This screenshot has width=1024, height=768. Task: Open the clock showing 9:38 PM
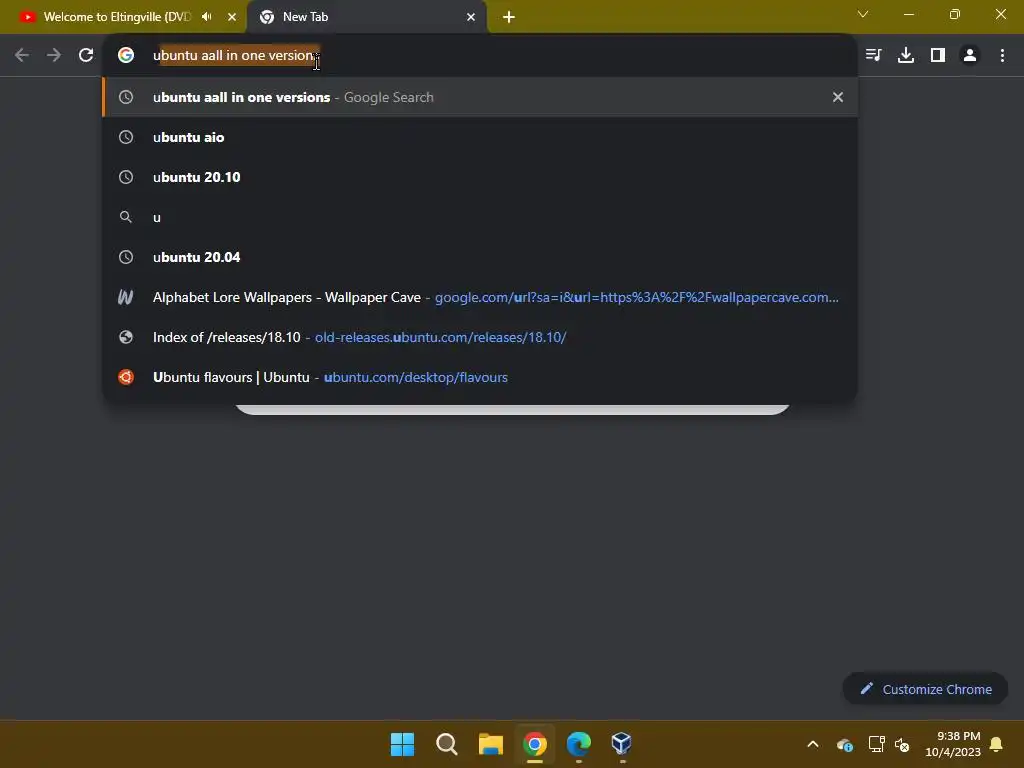pyautogui.click(x=953, y=744)
